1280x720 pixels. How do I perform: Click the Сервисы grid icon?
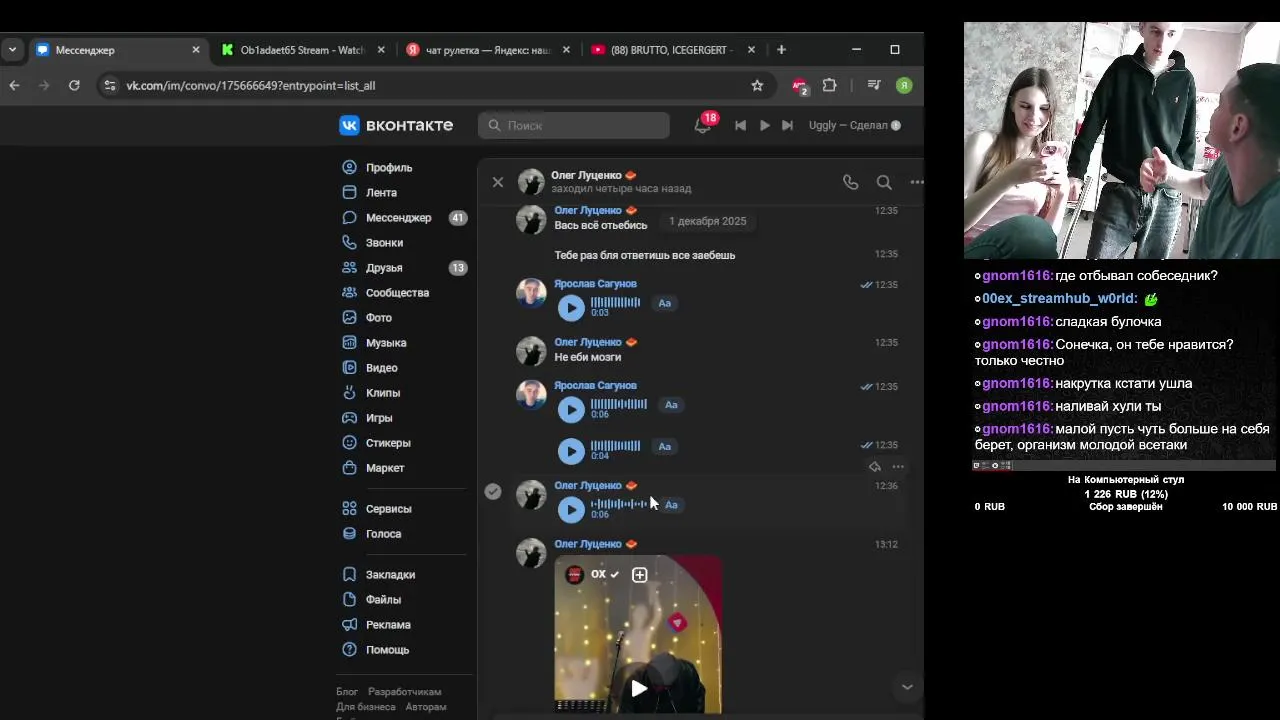(349, 509)
